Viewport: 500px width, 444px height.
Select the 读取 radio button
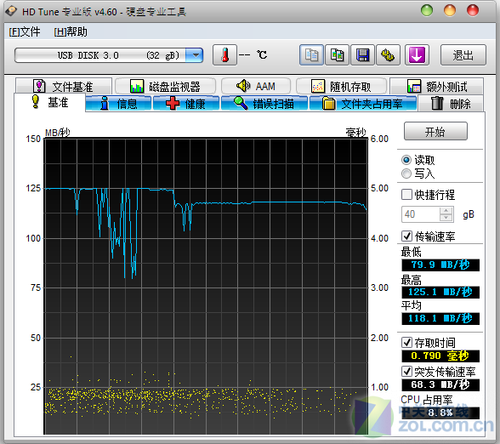click(x=406, y=160)
